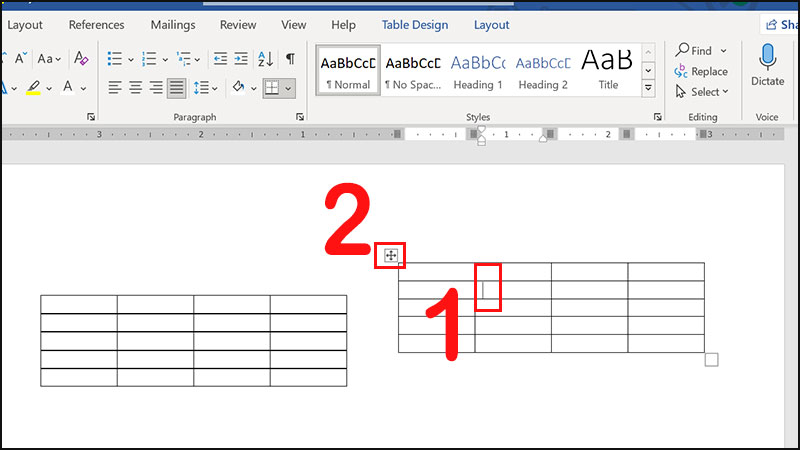Image resolution: width=800 pixels, height=450 pixels.
Task: Click the yellow text highlight color button
Action: [33, 88]
